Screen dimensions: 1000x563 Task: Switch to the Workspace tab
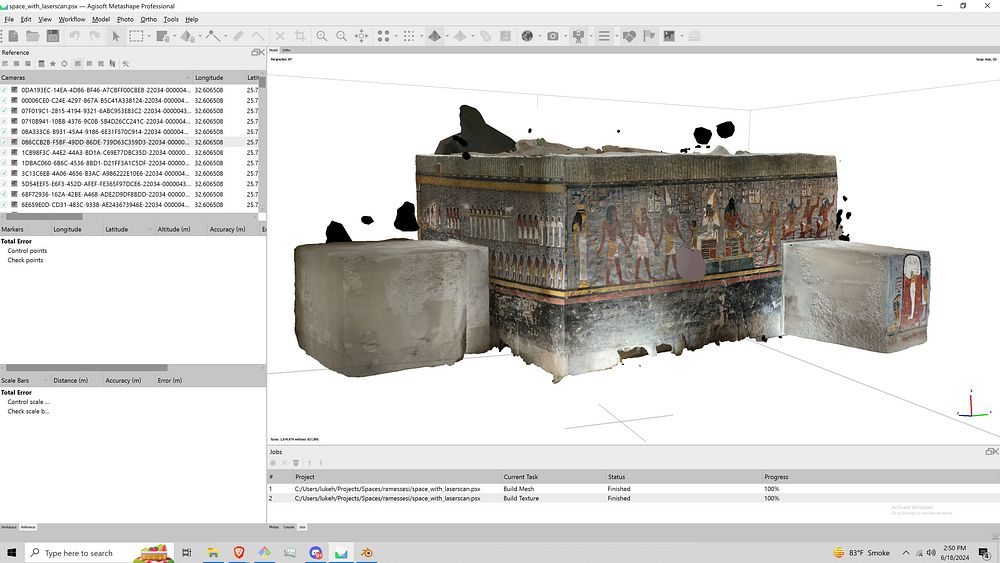[9, 526]
